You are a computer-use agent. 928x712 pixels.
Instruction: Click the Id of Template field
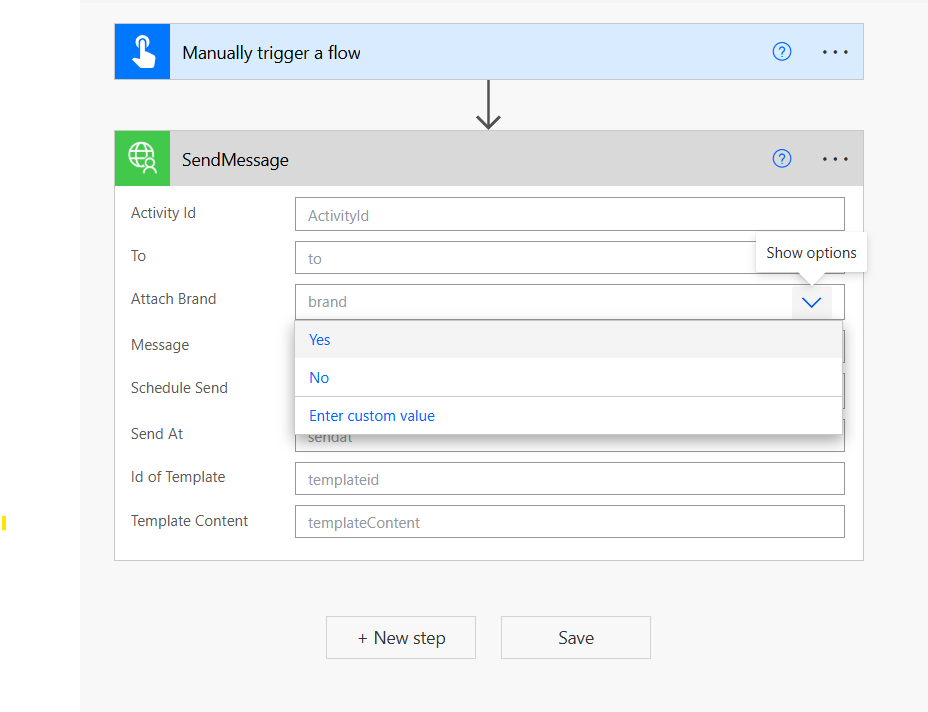coord(569,479)
